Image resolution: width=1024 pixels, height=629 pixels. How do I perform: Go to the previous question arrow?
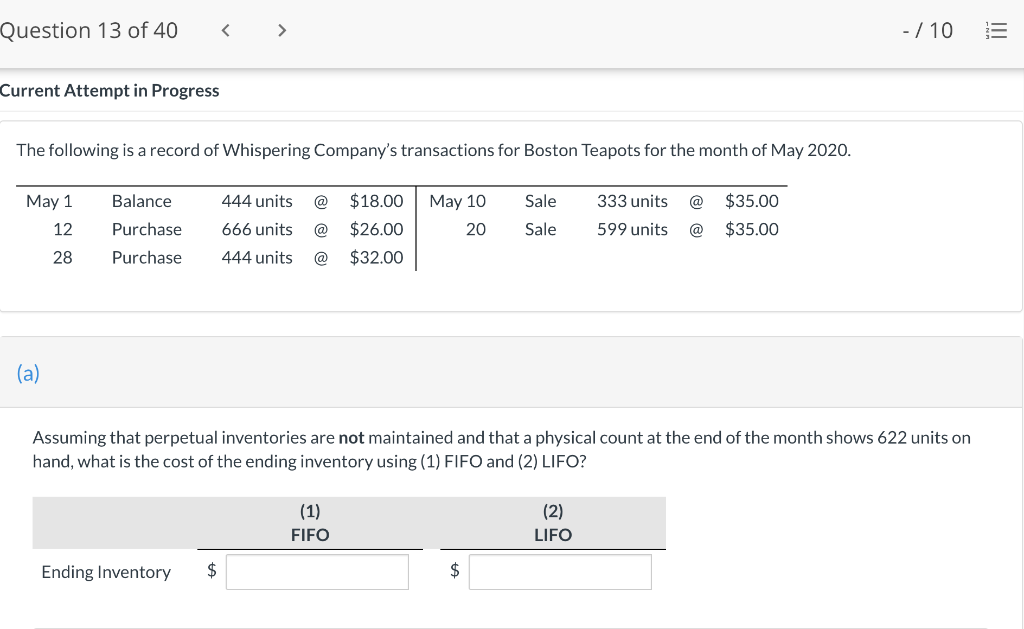click(x=225, y=31)
